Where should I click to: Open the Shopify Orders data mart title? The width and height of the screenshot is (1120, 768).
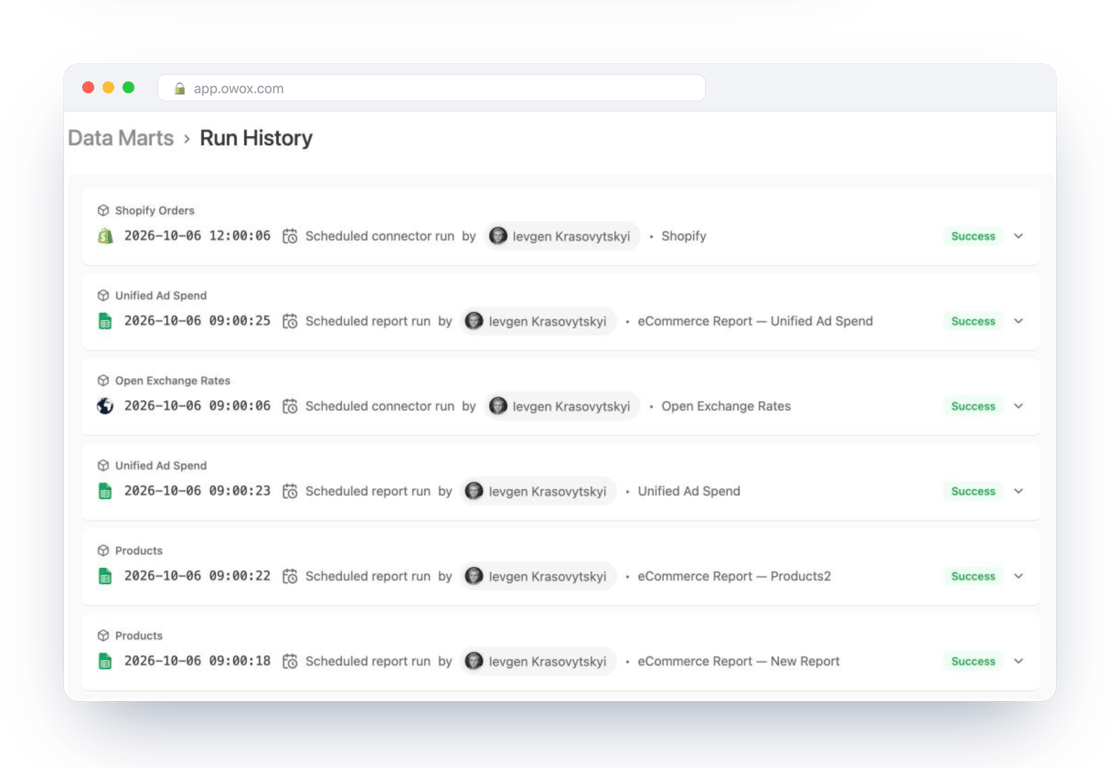pos(154,210)
